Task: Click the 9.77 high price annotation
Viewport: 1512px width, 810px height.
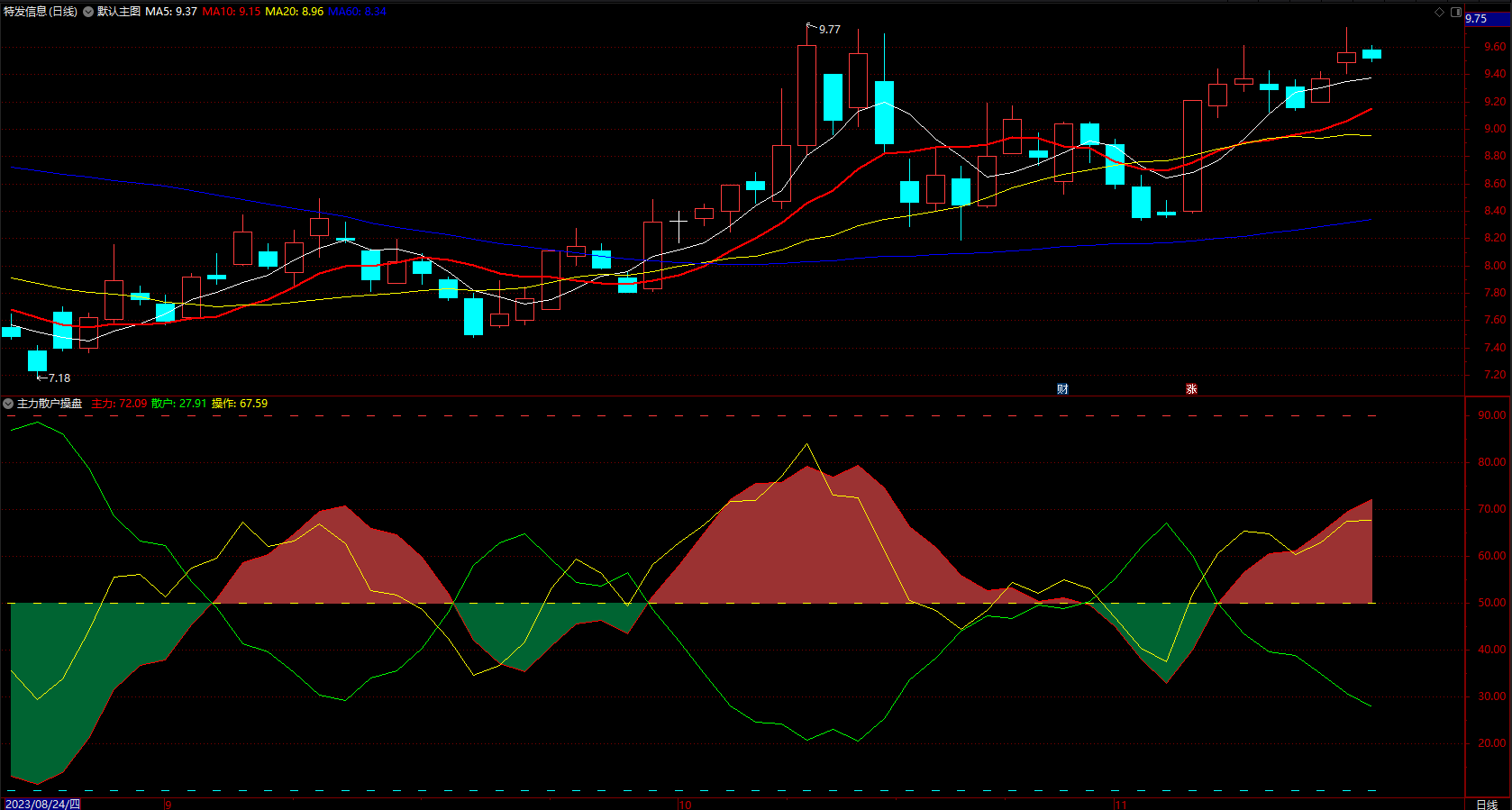Action: 829,30
